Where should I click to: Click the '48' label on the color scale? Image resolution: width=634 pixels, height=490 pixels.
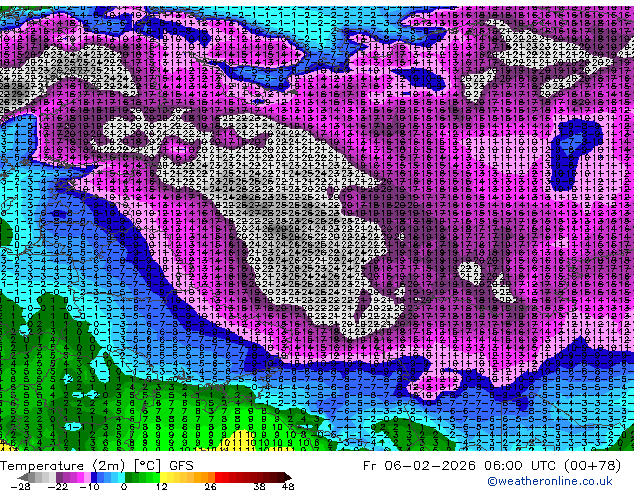click(x=288, y=486)
